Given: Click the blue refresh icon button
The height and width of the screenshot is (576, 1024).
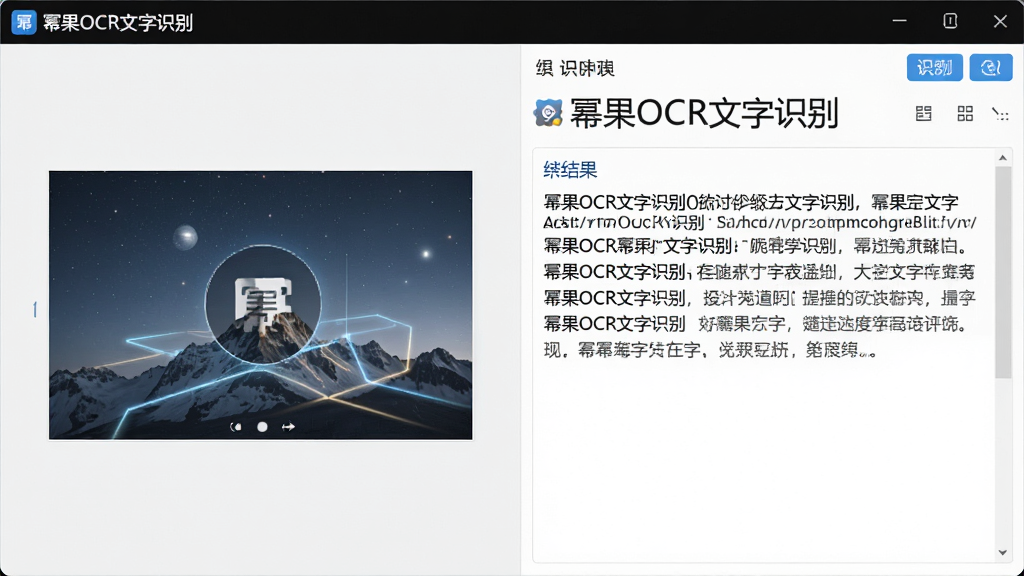Looking at the screenshot, I should tap(991, 67).
